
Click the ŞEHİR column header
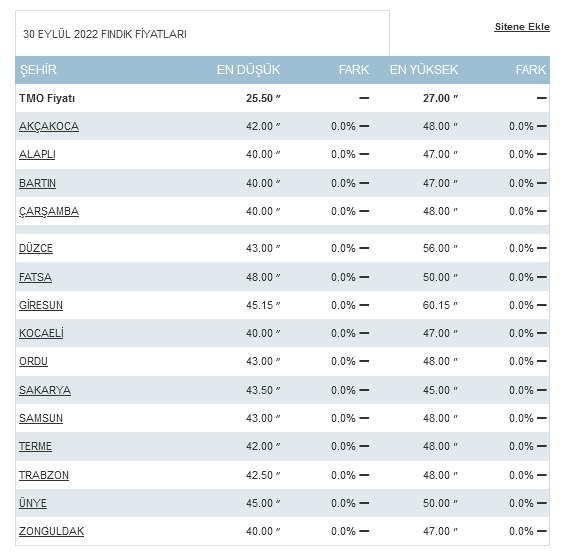38,70
